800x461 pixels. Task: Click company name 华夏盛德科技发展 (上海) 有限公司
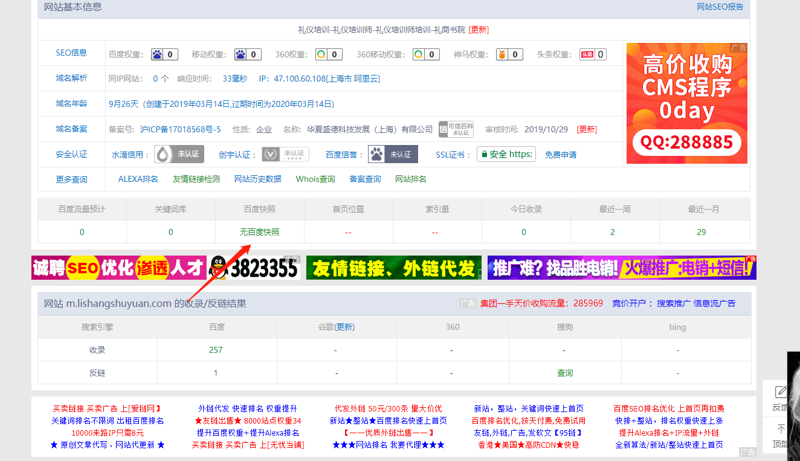point(369,130)
